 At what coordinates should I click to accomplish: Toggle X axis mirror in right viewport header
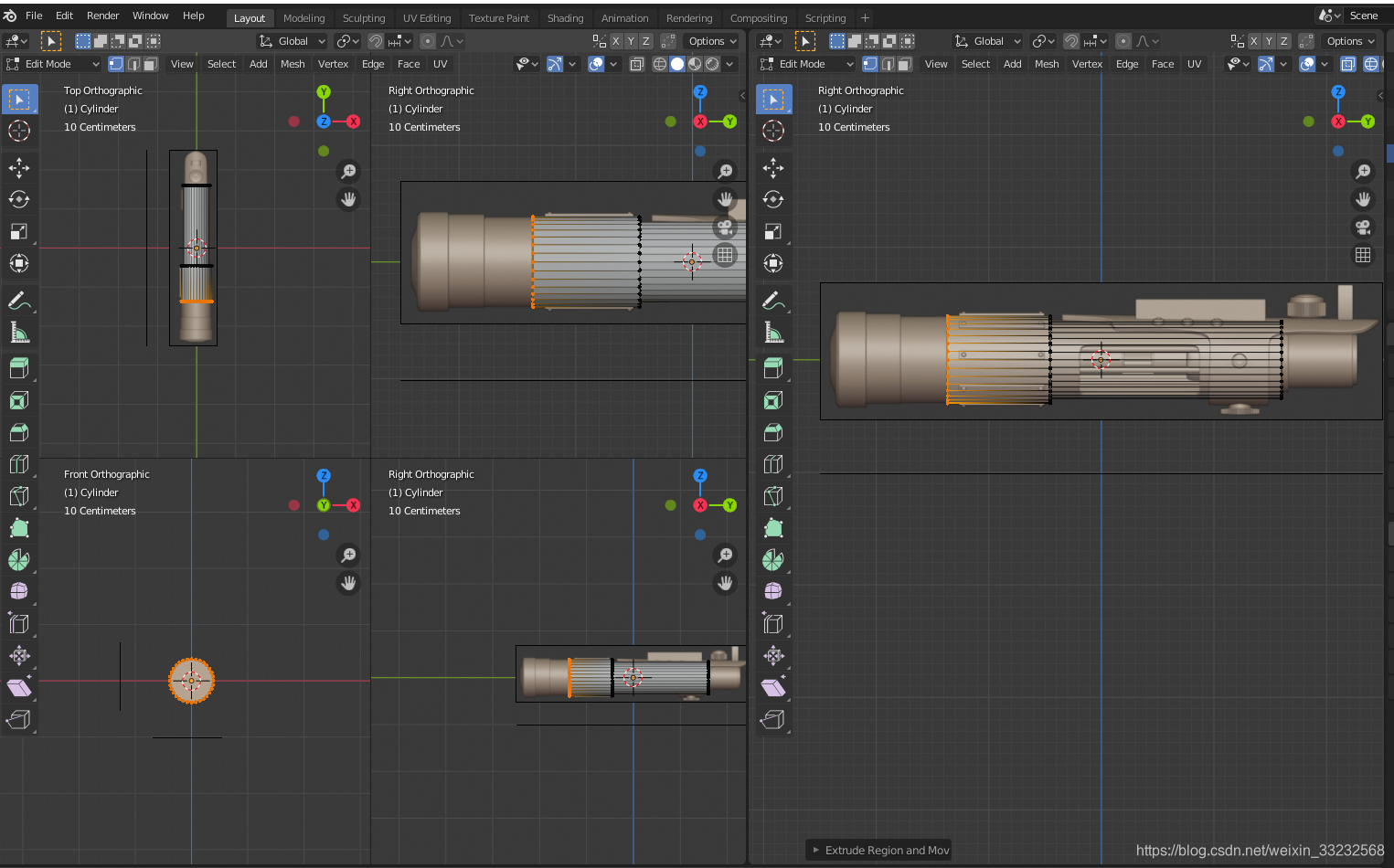1254,41
